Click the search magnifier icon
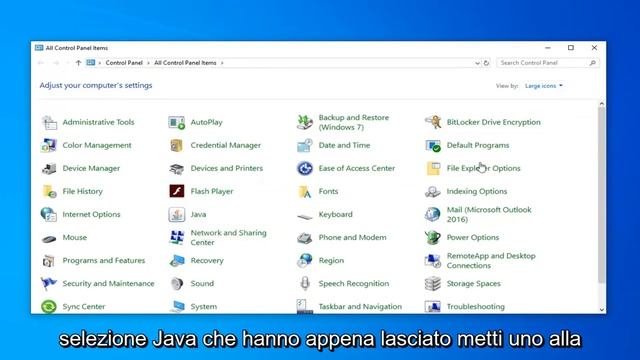The image size is (640, 360). pyautogui.click(x=593, y=63)
